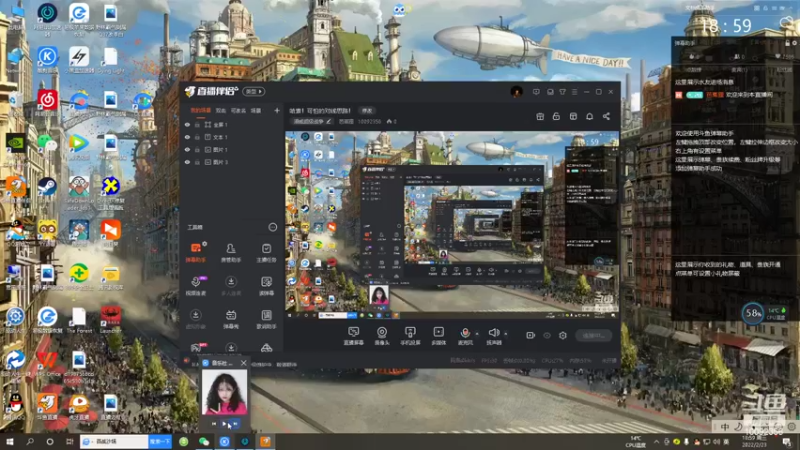Open the 视频连麦 tool
The image size is (800, 450).
coord(196,286)
